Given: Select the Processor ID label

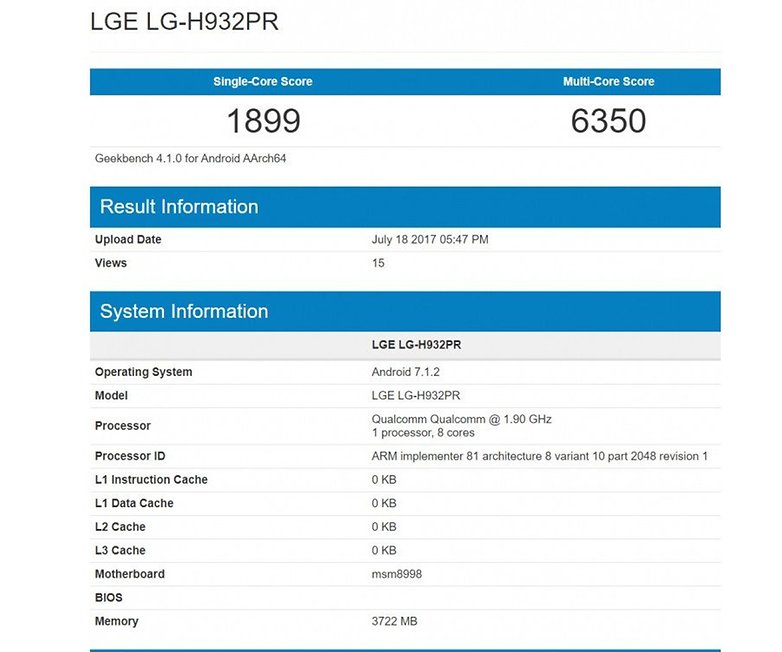Looking at the screenshot, I should 130,456.
